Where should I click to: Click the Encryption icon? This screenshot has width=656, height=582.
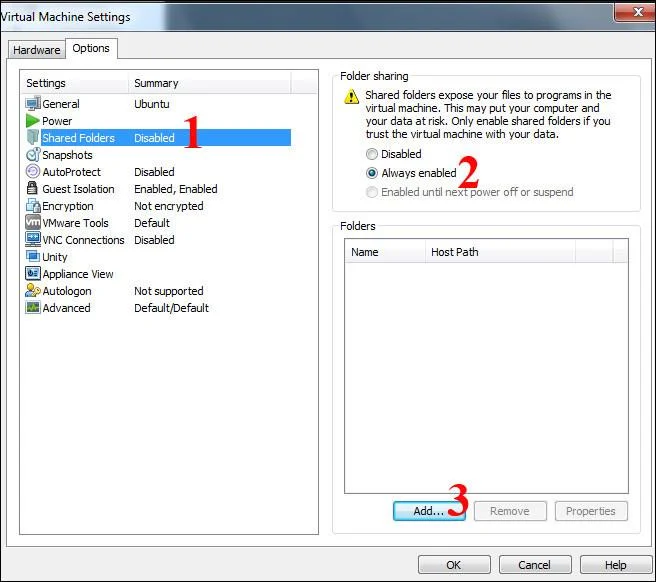(x=33, y=205)
